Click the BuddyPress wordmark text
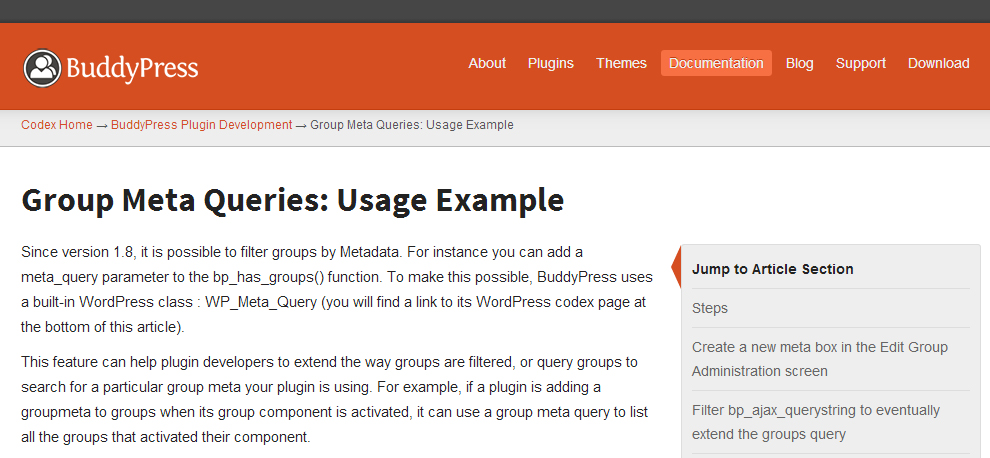Viewport: 990px width, 458px height. coord(132,68)
